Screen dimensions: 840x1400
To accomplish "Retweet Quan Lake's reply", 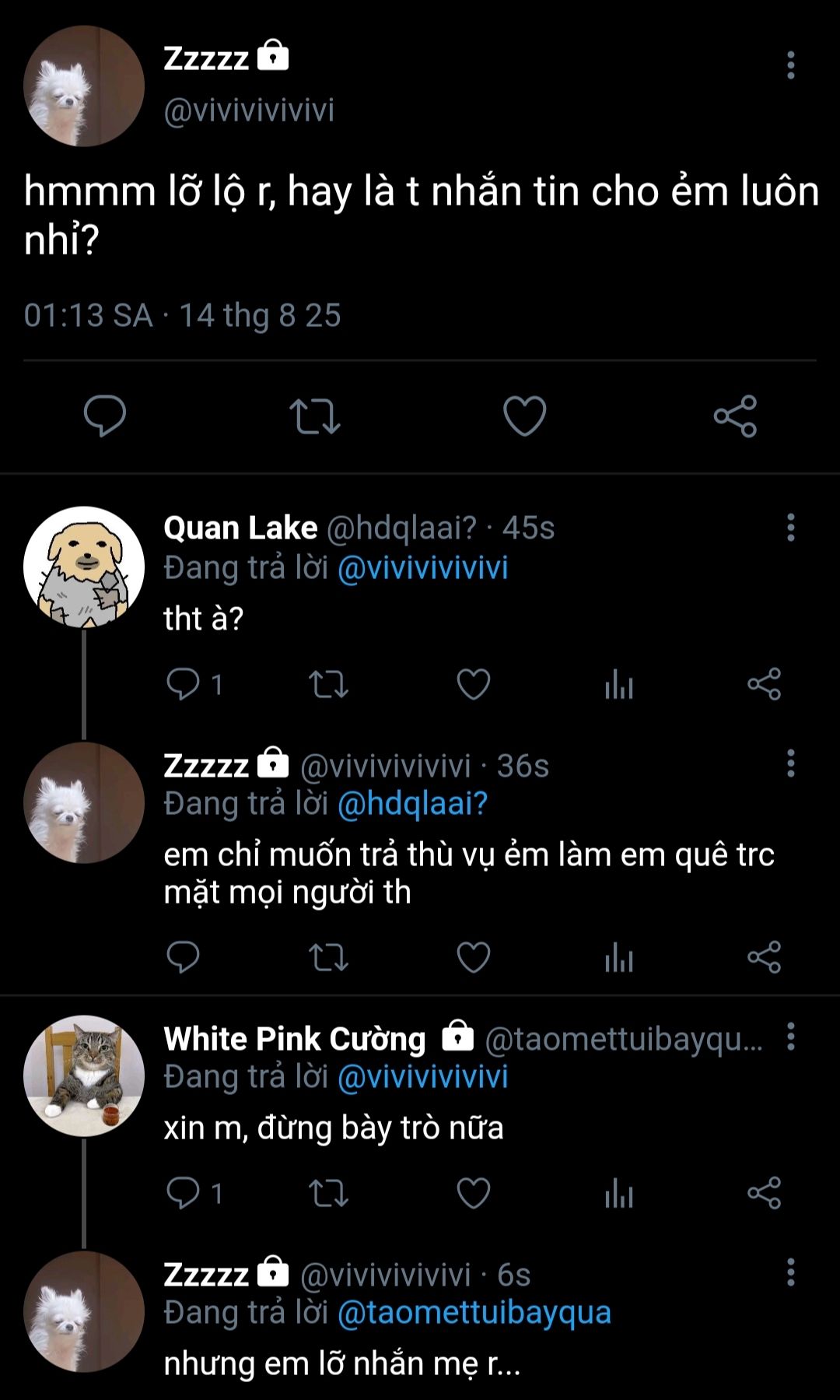I will click(x=328, y=685).
